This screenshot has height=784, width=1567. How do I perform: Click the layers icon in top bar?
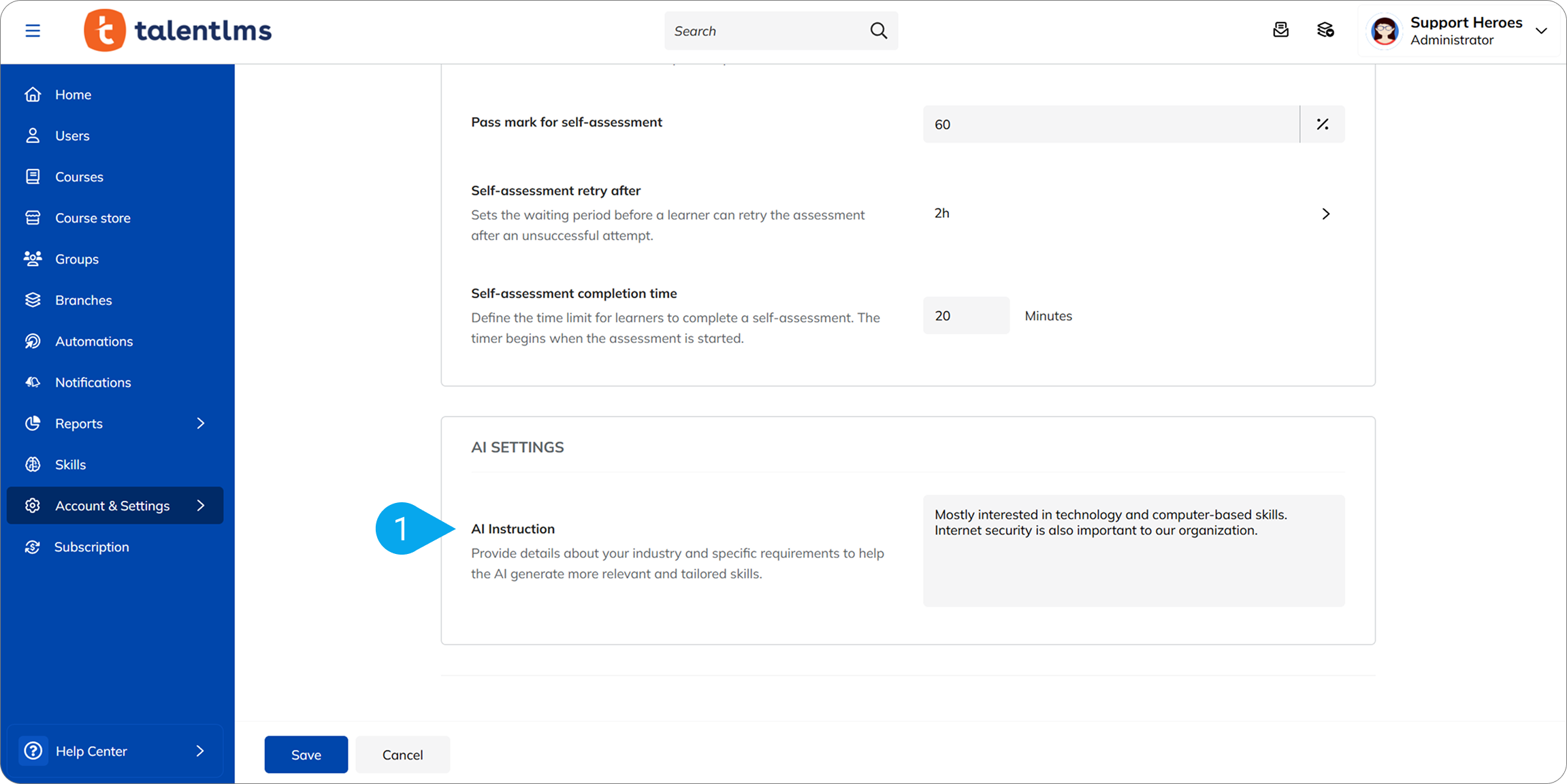1325,30
